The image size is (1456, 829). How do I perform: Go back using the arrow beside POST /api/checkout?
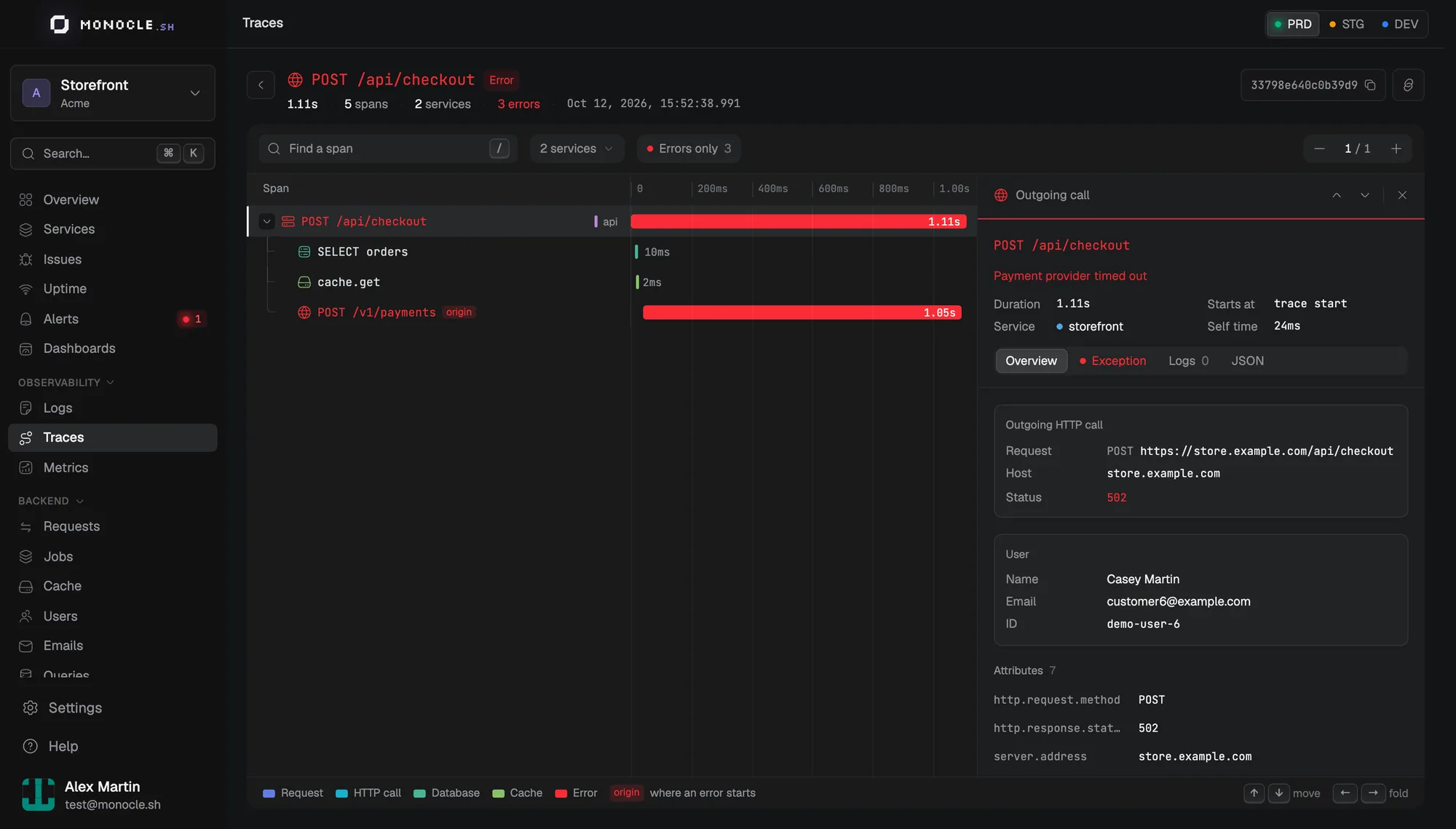(x=261, y=85)
